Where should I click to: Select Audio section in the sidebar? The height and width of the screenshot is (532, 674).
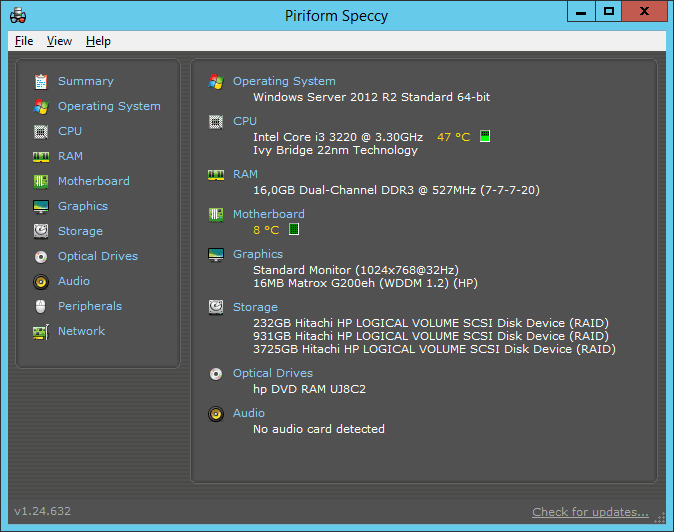tap(74, 281)
